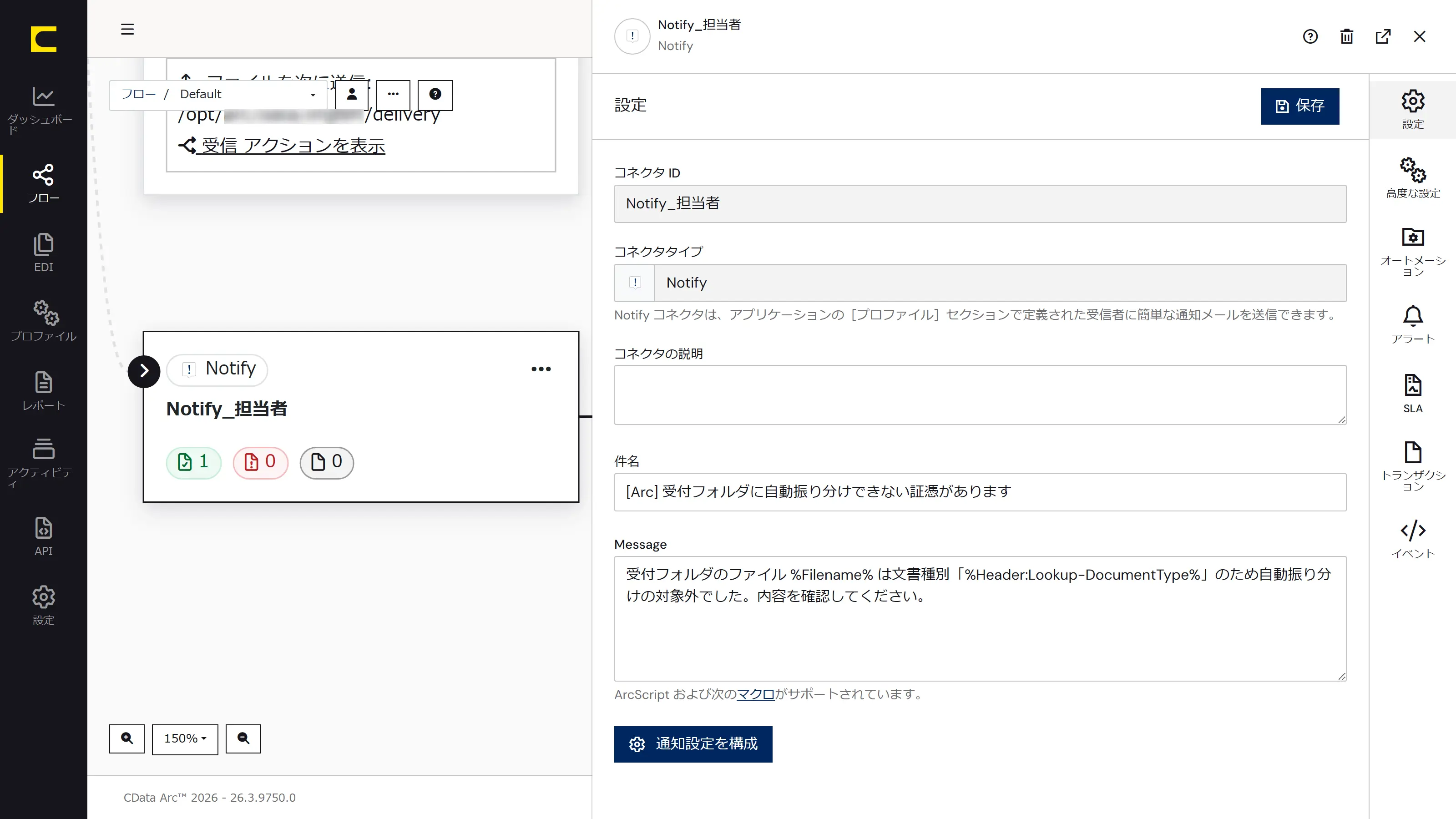Open the 設定 settings item in left sidebar

44,605
